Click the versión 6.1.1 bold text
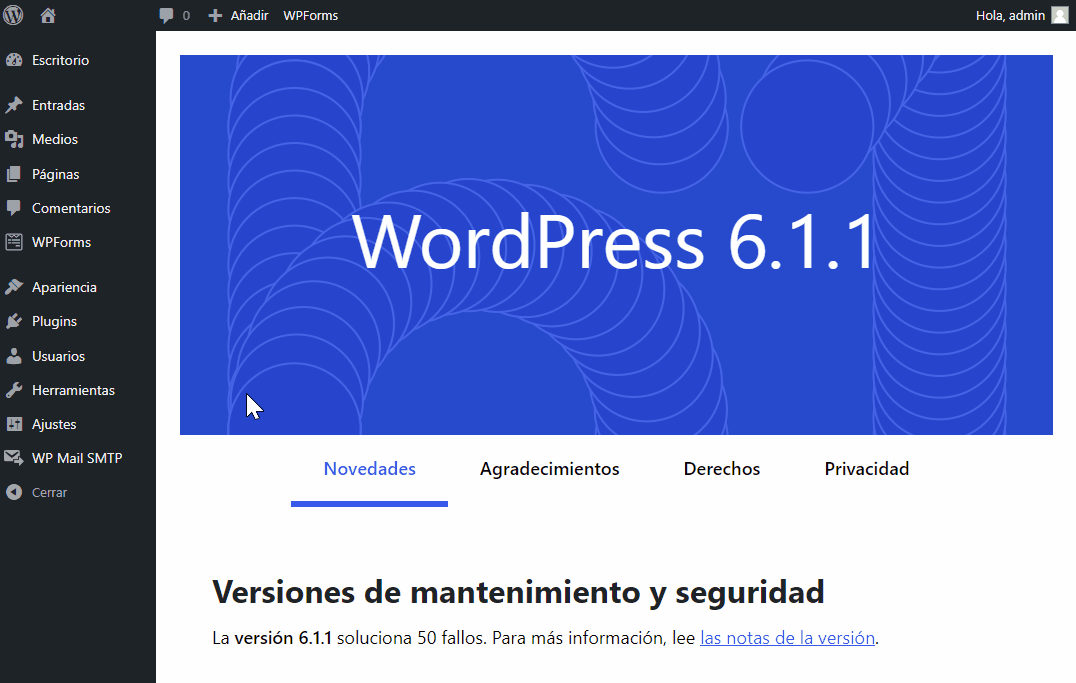Image resolution: width=1076 pixels, height=683 pixels. [x=283, y=638]
